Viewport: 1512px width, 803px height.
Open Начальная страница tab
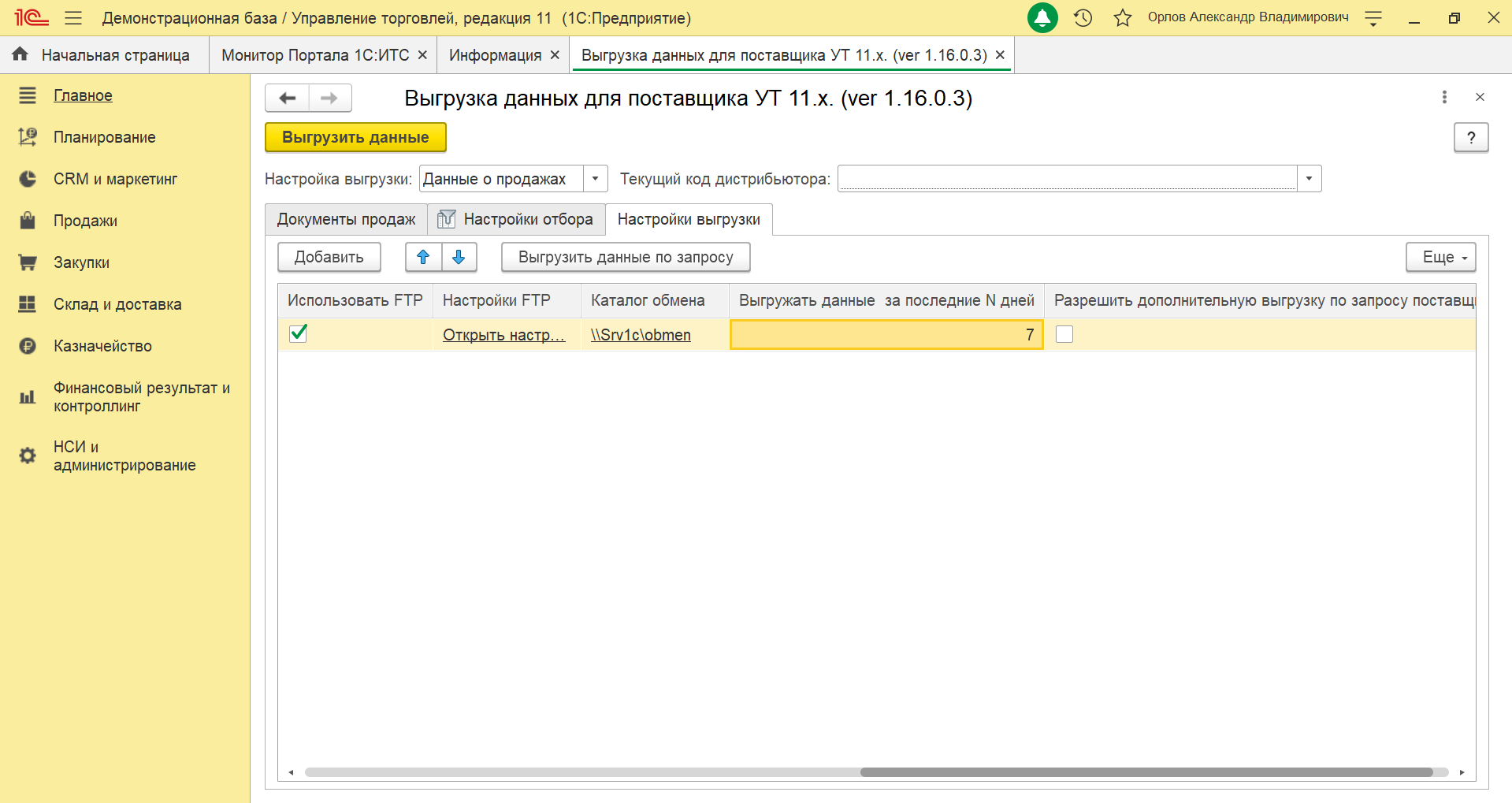[105, 55]
